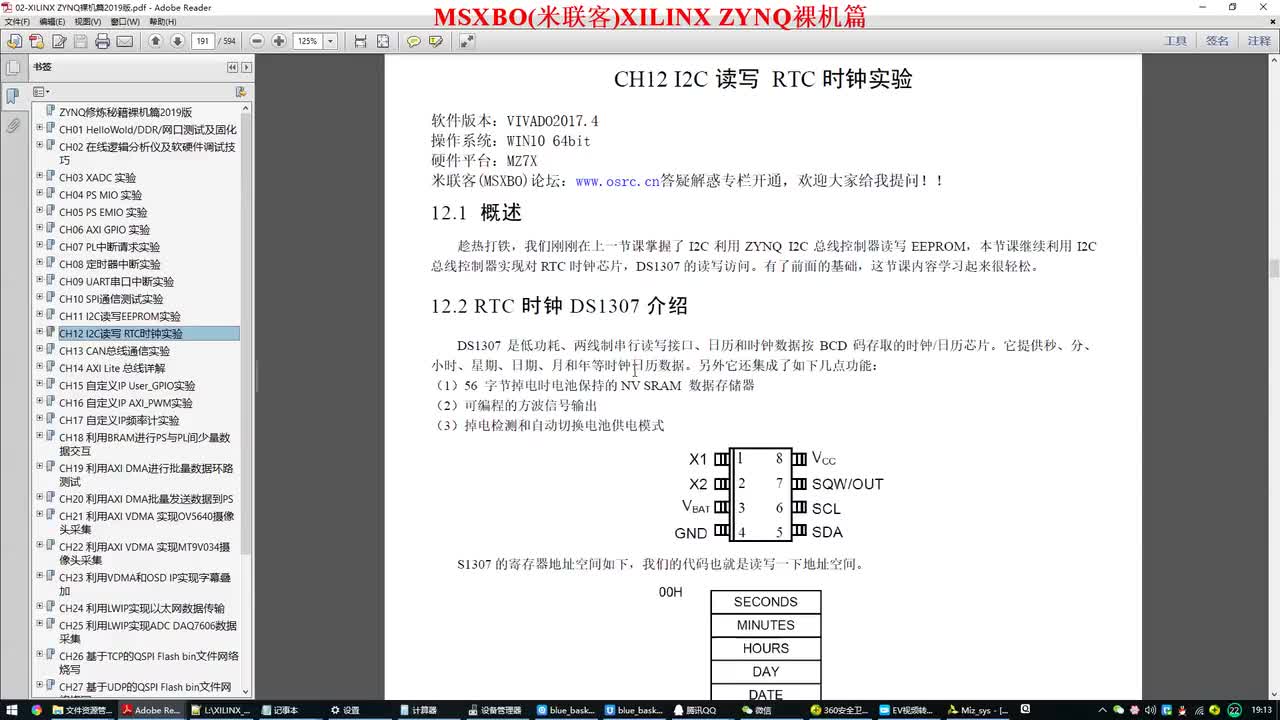Open 腾讯QQ from the taskbar

(x=702, y=710)
